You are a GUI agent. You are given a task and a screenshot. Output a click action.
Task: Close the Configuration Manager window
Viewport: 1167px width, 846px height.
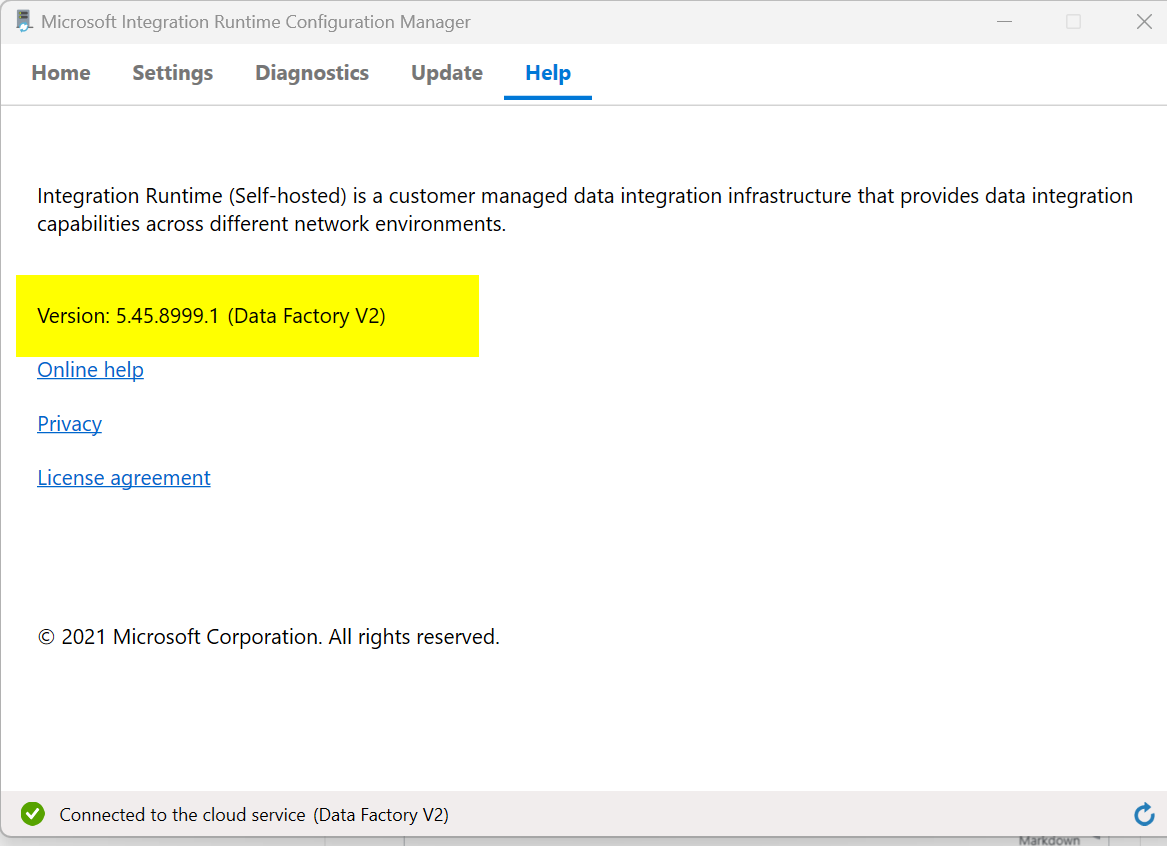pos(1144,22)
